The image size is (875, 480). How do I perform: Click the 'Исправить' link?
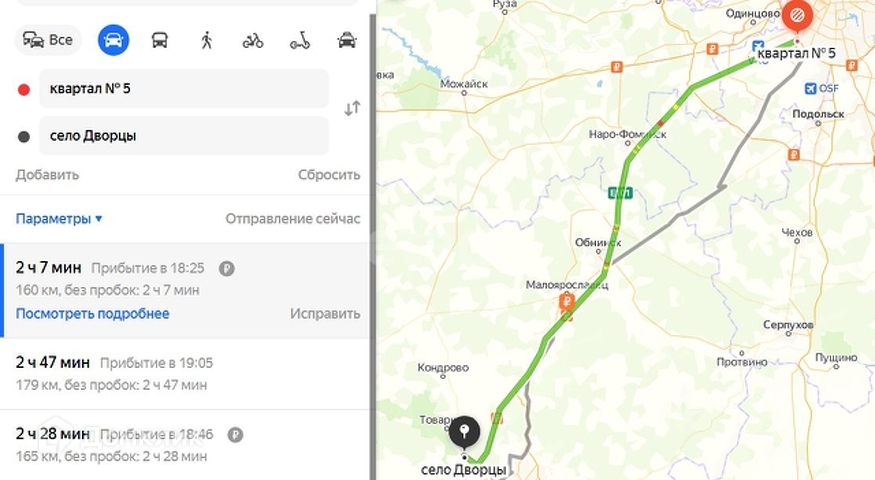click(325, 314)
